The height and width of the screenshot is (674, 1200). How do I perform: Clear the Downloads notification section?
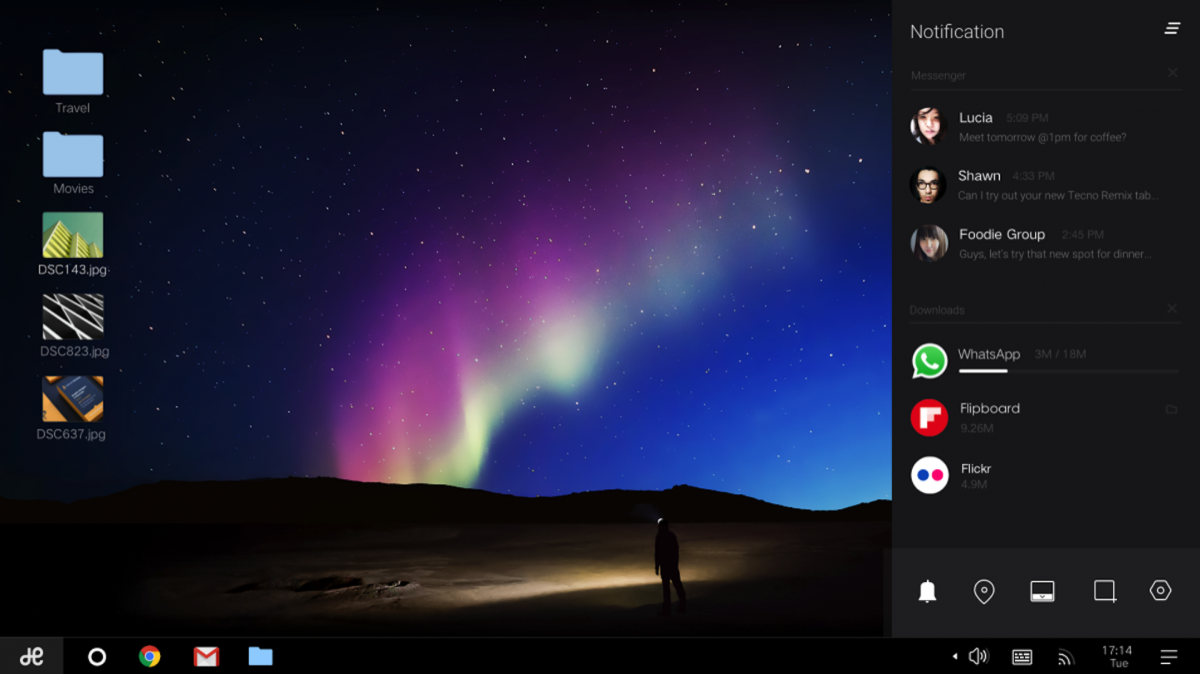tap(1172, 309)
